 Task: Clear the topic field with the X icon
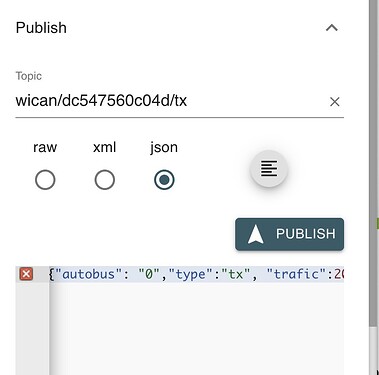(334, 102)
